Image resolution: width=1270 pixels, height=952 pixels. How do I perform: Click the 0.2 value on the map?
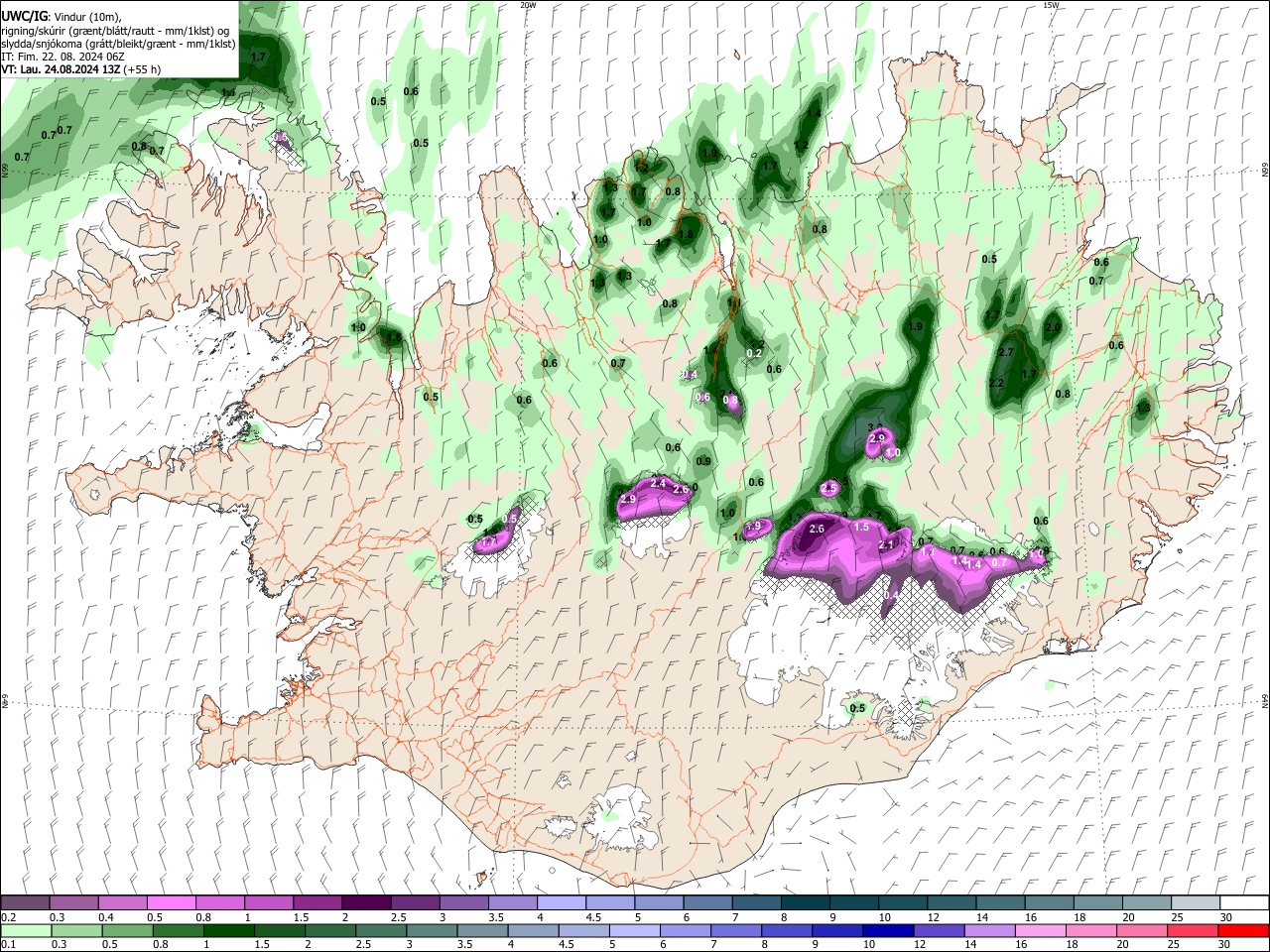point(754,353)
